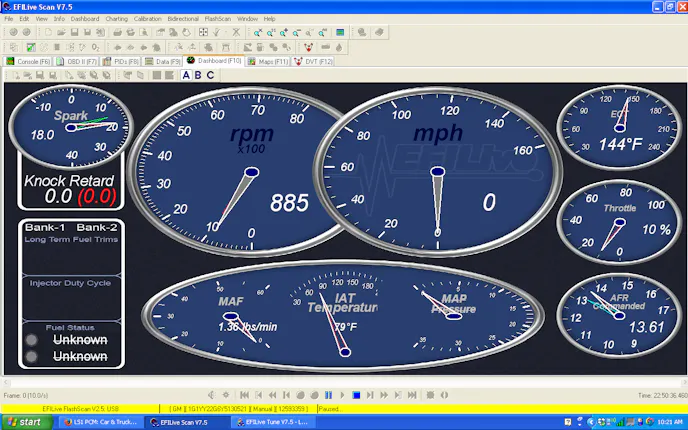Open the Charting menu
Viewport: 688px width, 430px height.
coord(116,19)
